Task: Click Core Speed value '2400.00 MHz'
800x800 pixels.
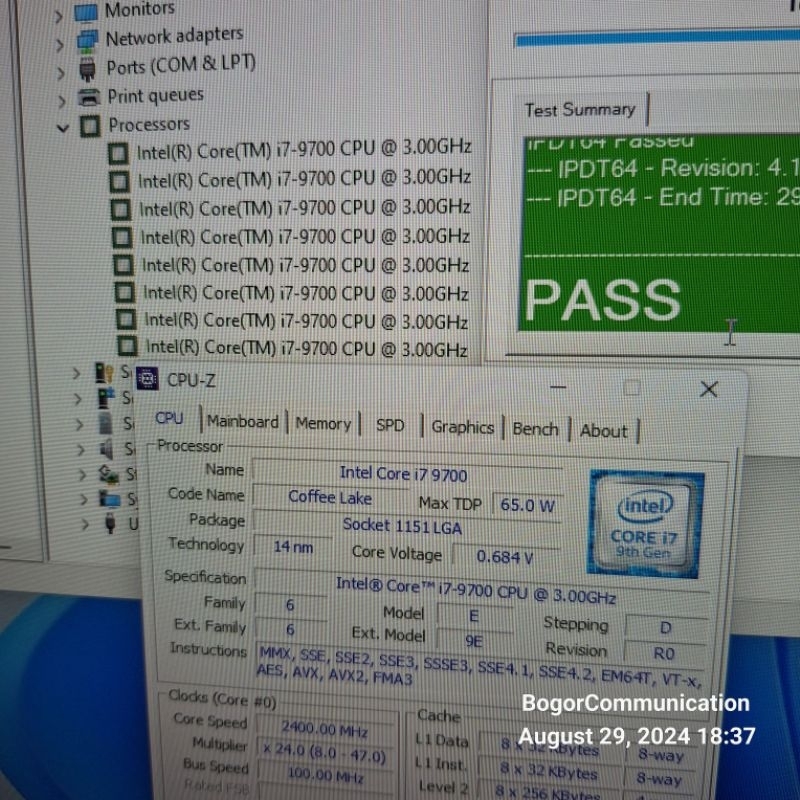Action: (325, 730)
